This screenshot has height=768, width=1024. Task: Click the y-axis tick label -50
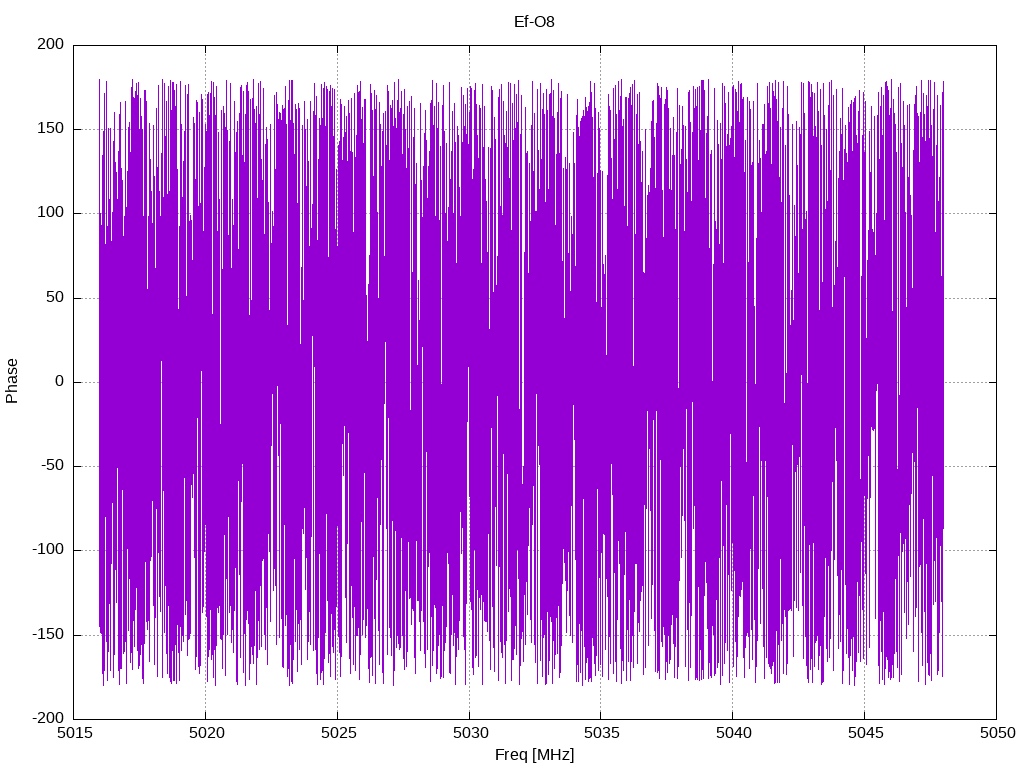(x=53, y=466)
